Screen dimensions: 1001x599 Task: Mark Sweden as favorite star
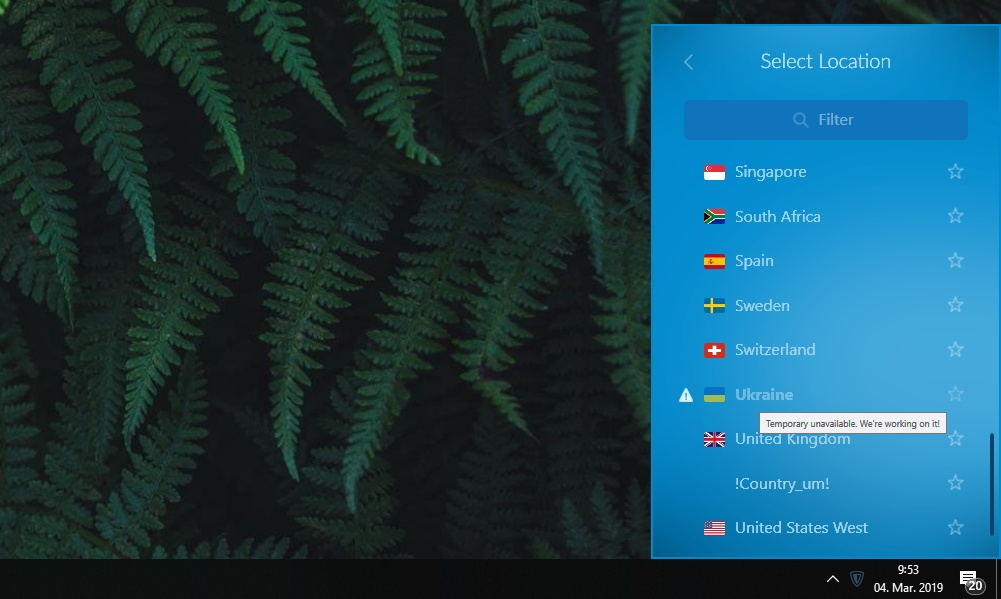pyautogui.click(x=955, y=305)
